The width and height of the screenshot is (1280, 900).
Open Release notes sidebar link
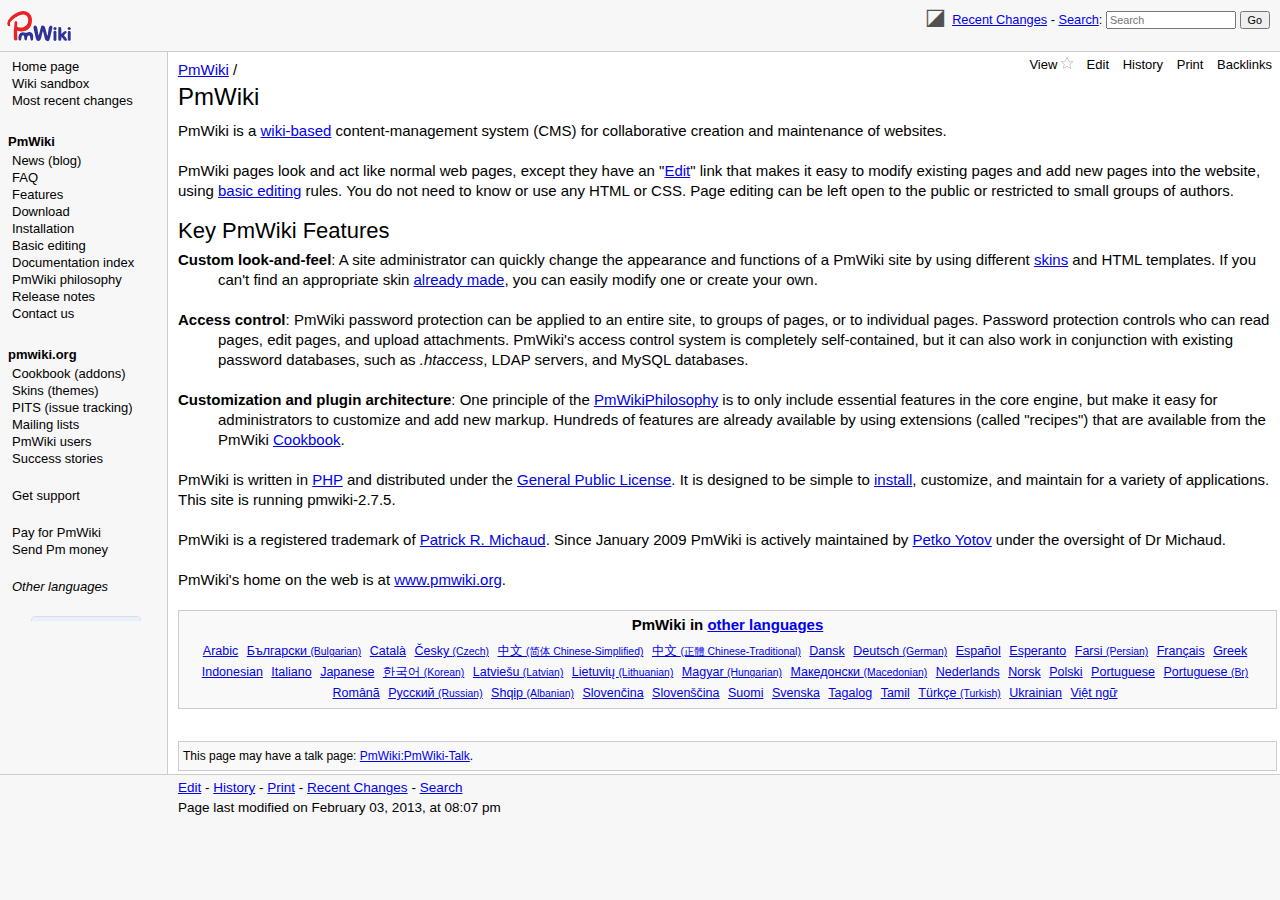[x=54, y=297]
